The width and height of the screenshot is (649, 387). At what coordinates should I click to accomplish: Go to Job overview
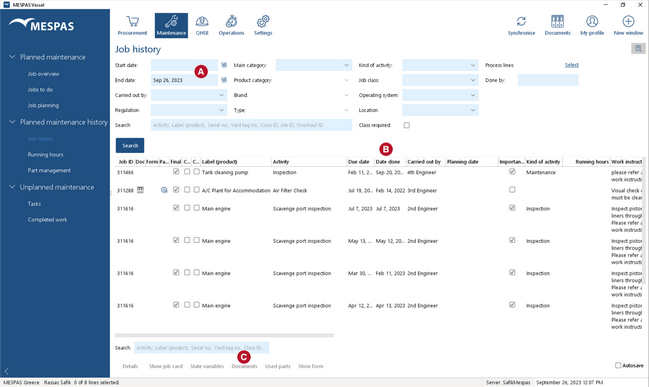[43, 74]
